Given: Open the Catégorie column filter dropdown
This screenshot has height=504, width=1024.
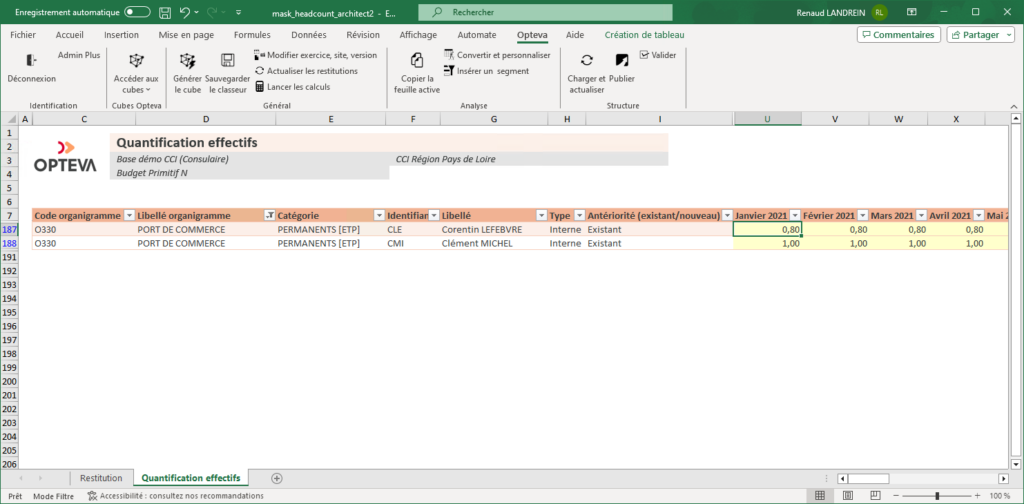Looking at the screenshot, I should [378, 215].
